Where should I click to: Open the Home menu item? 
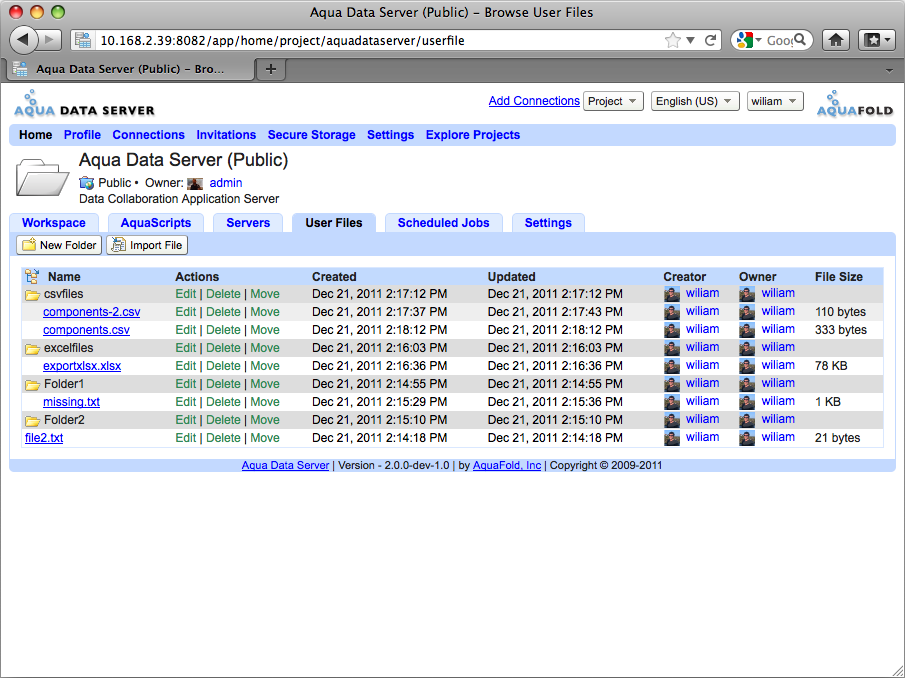point(36,134)
